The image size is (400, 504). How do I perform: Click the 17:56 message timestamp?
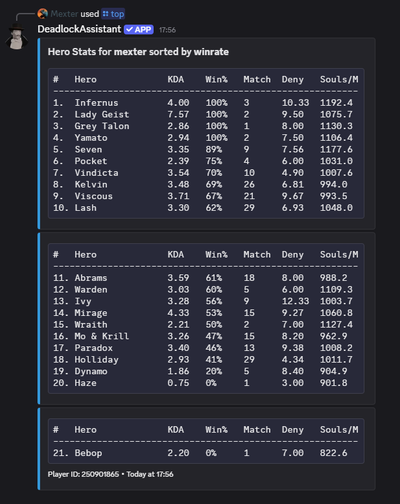(x=167, y=30)
